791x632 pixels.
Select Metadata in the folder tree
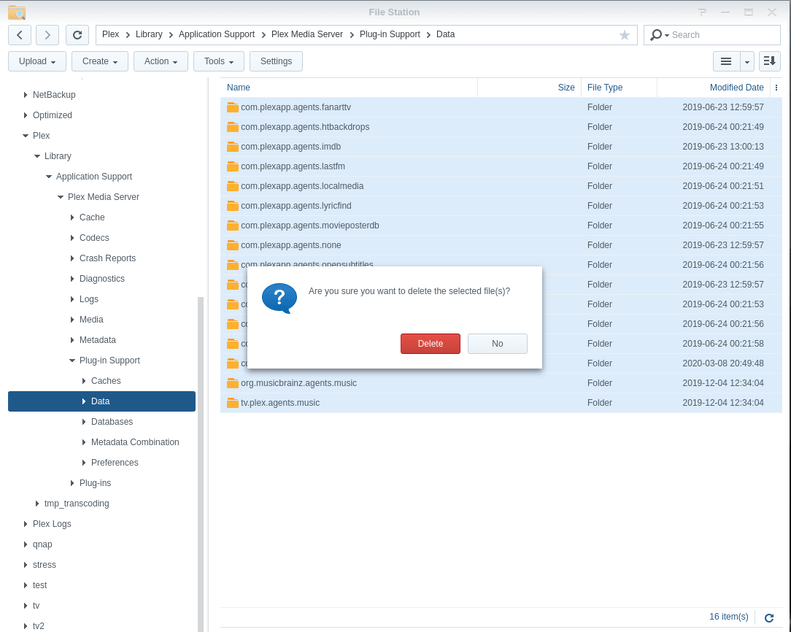[97, 340]
